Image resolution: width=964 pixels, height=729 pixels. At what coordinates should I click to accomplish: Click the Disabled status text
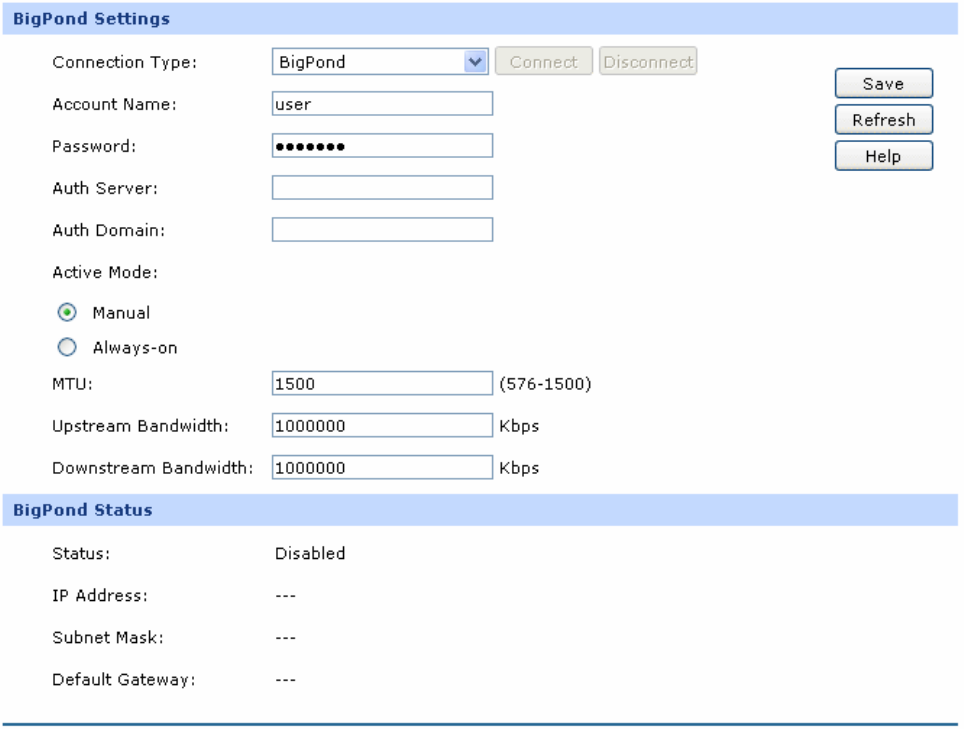[310, 553]
